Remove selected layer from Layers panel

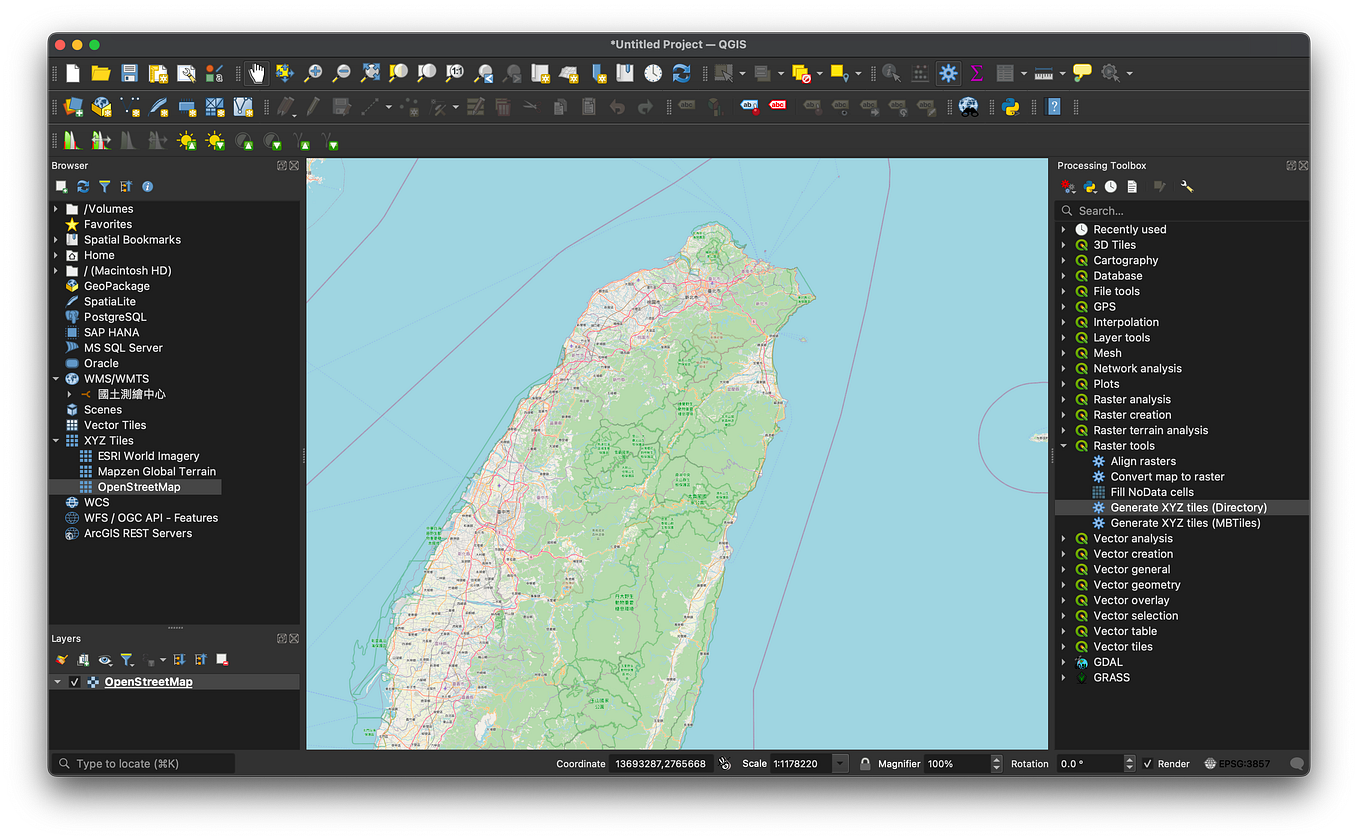click(x=223, y=660)
